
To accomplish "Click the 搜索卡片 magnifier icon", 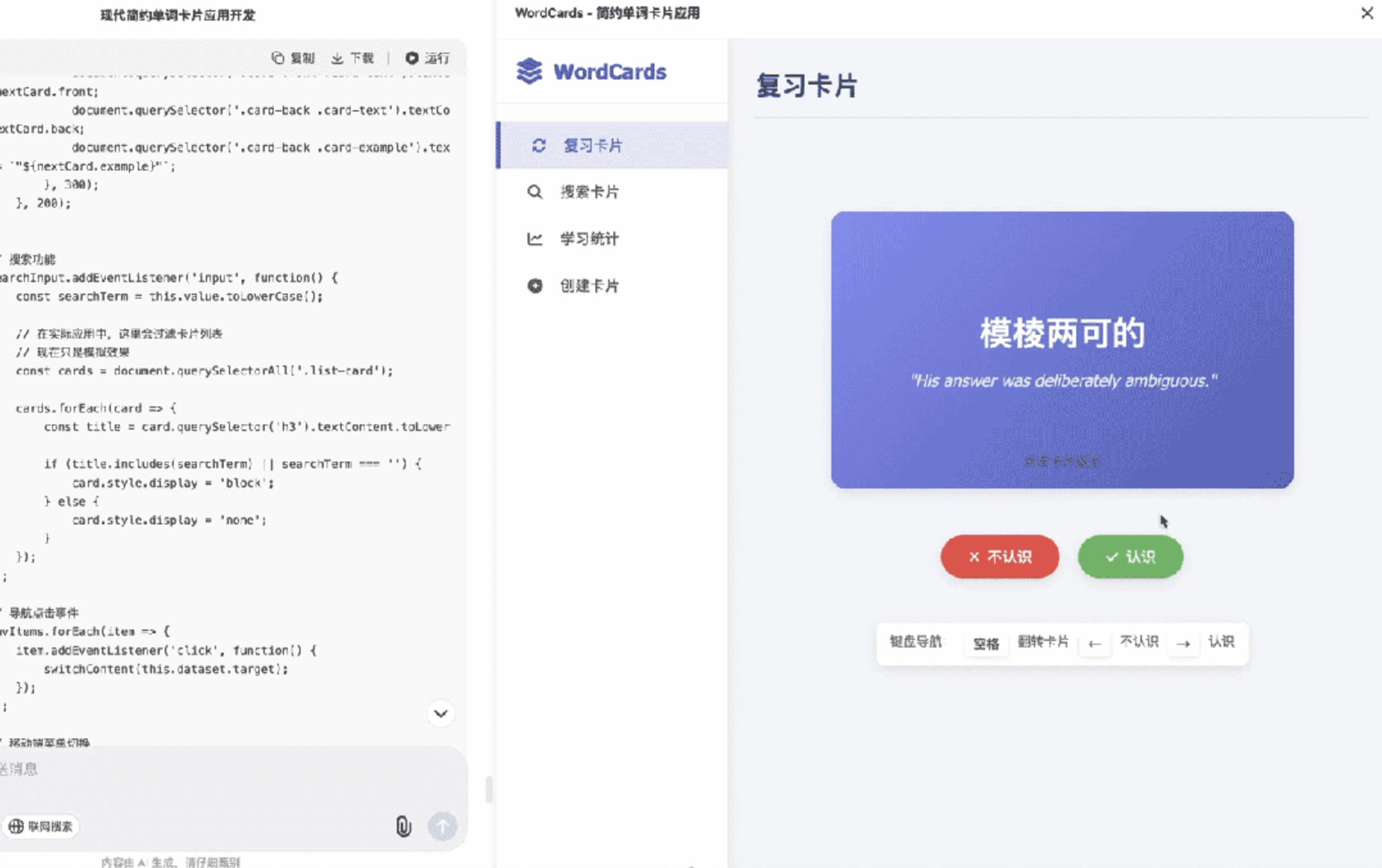I will click(535, 192).
